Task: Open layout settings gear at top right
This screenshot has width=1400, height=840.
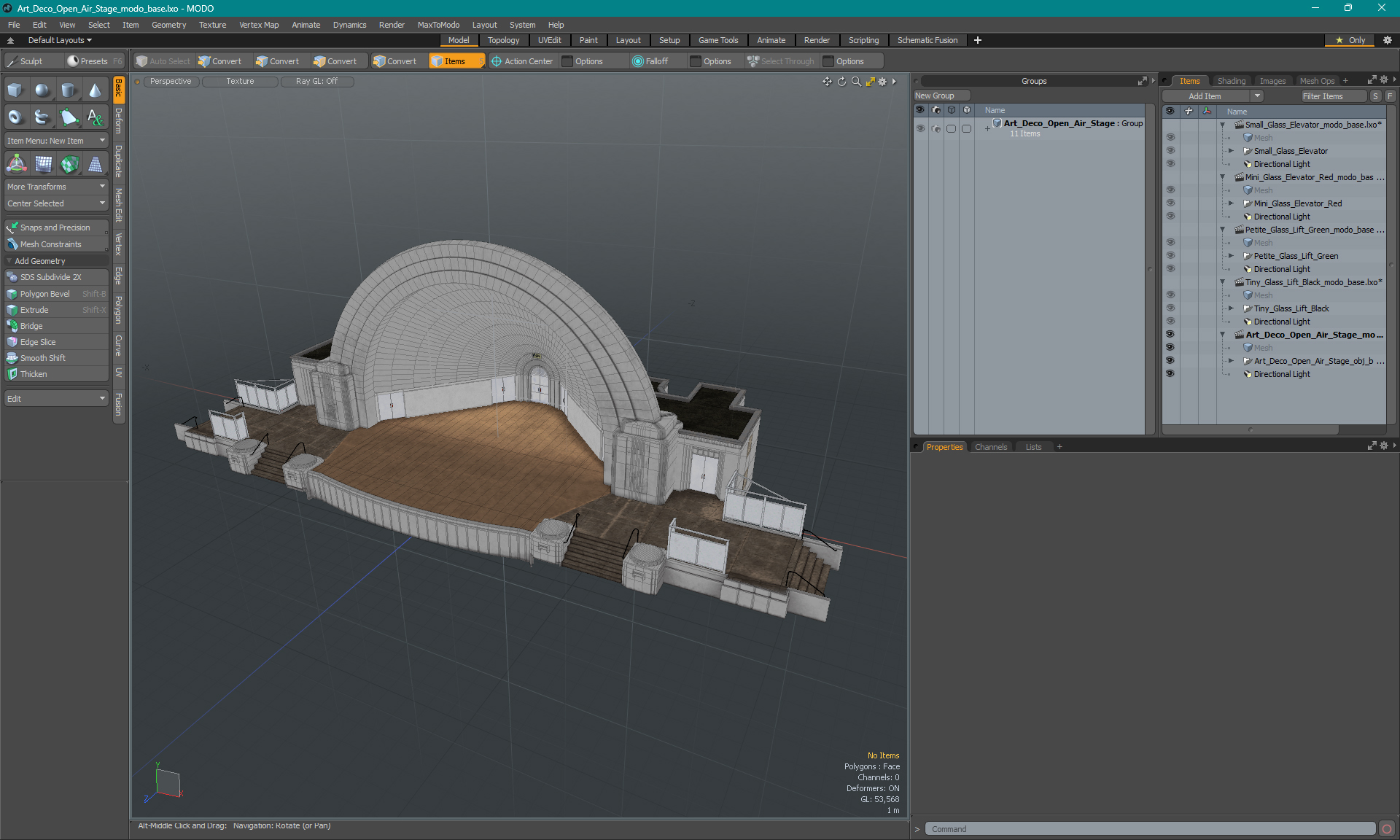Action: click(x=1388, y=40)
